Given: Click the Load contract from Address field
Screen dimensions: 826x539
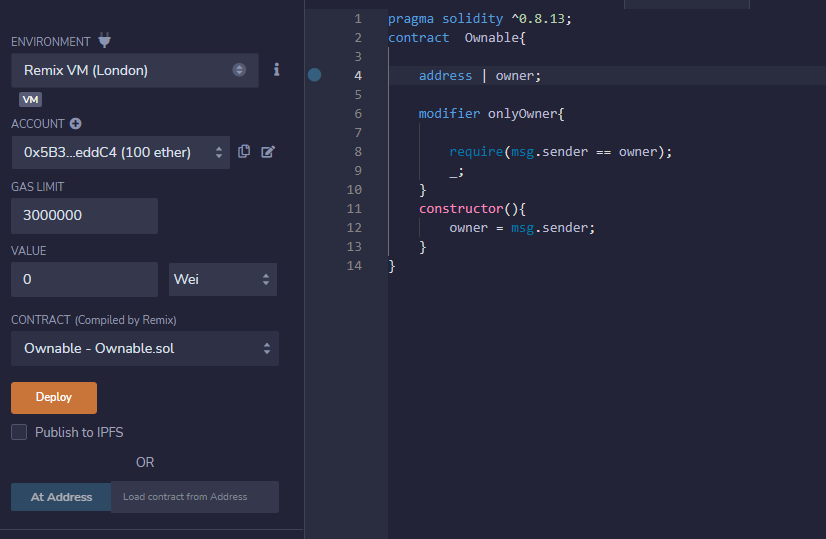Looking at the screenshot, I should [x=195, y=496].
